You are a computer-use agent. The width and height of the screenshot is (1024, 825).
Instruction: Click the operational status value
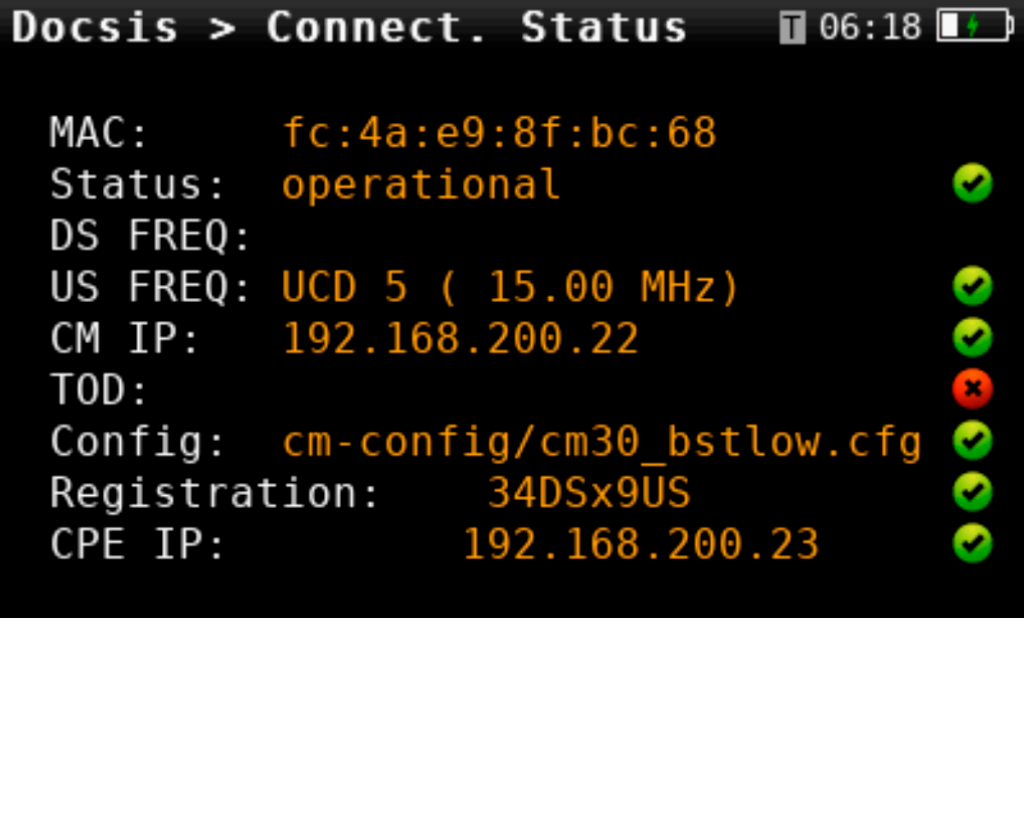(421, 185)
